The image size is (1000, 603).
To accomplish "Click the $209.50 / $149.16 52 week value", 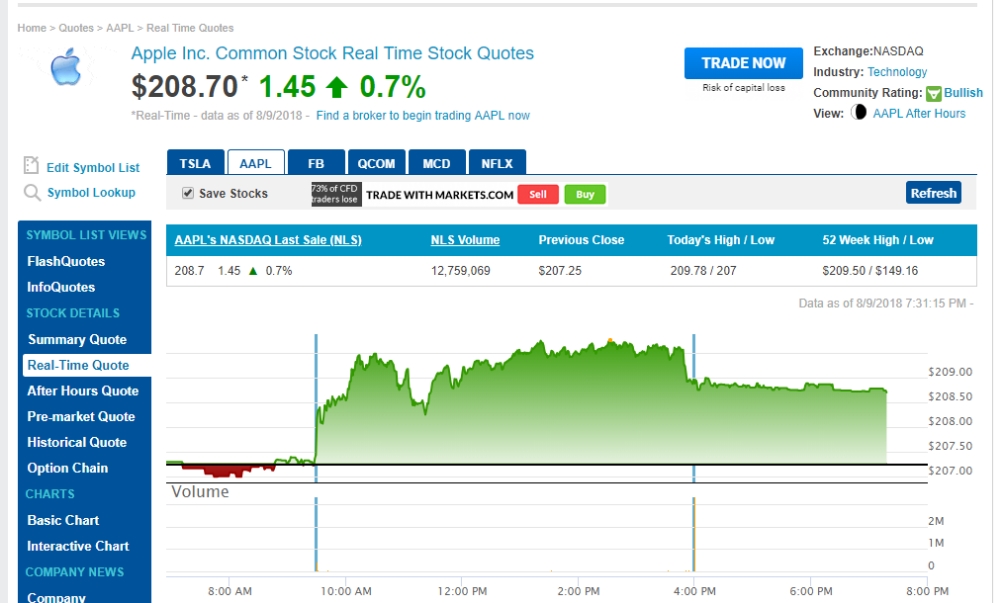I will click(870, 271).
